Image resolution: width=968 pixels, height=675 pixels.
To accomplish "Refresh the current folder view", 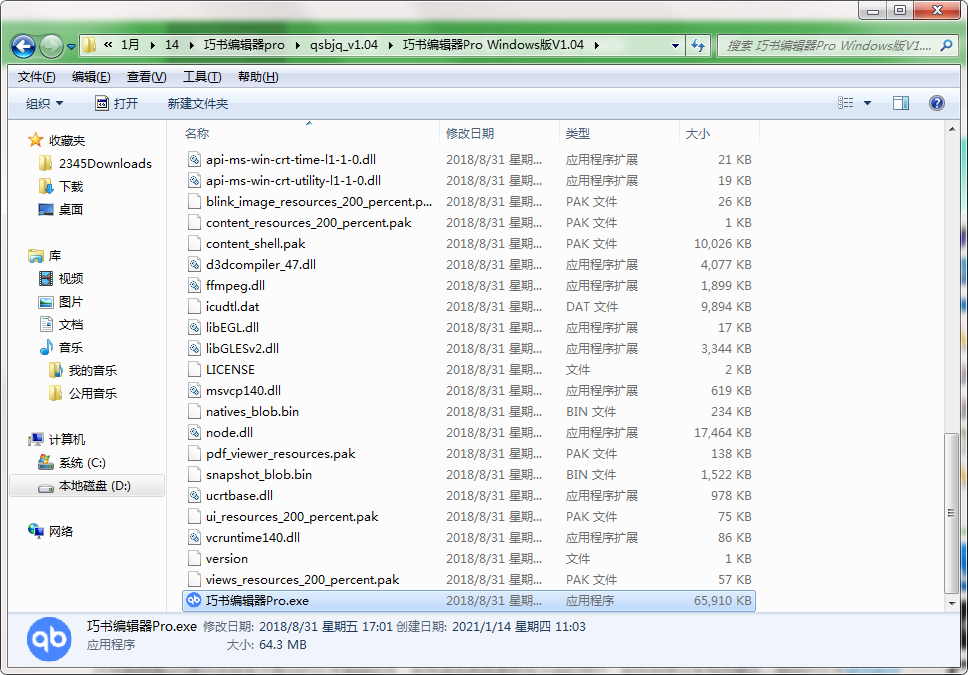I will click(x=698, y=45).
